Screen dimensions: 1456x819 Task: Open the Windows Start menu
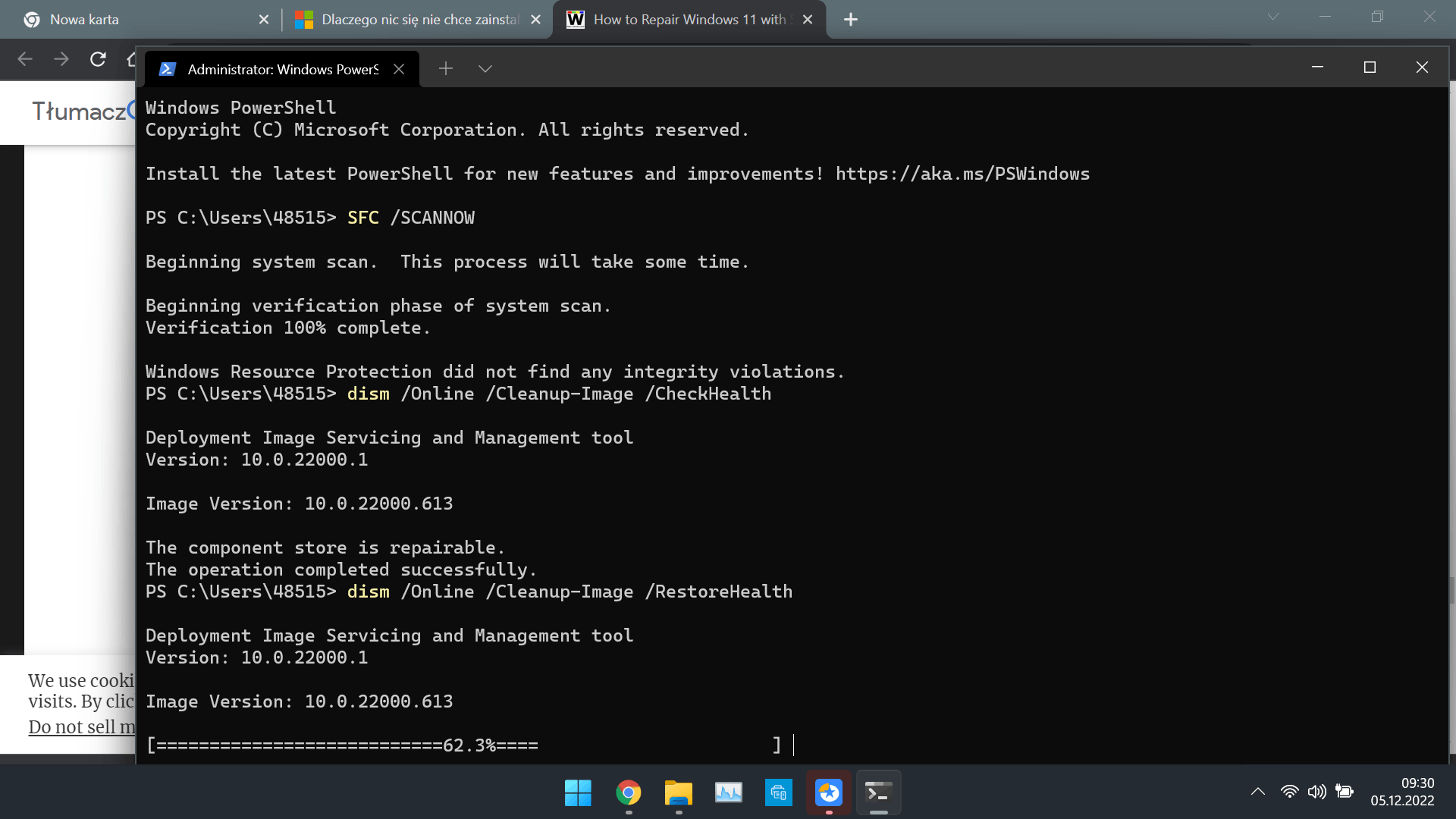[578, 793]
